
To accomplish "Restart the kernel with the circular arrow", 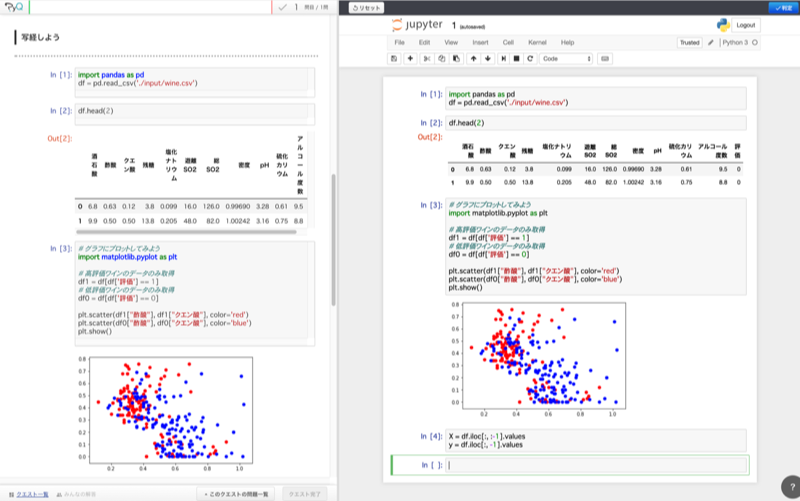I will click(x=528, y=59).
